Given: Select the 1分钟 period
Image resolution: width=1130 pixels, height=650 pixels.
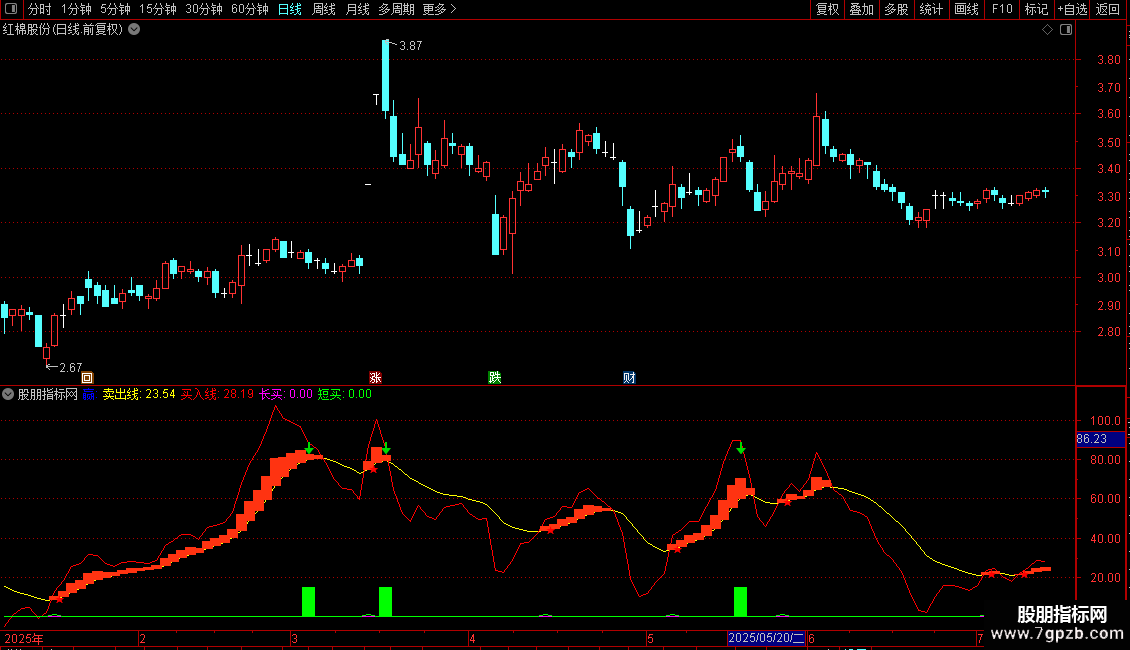Looking at the screenshot, I should pos(76,9).
